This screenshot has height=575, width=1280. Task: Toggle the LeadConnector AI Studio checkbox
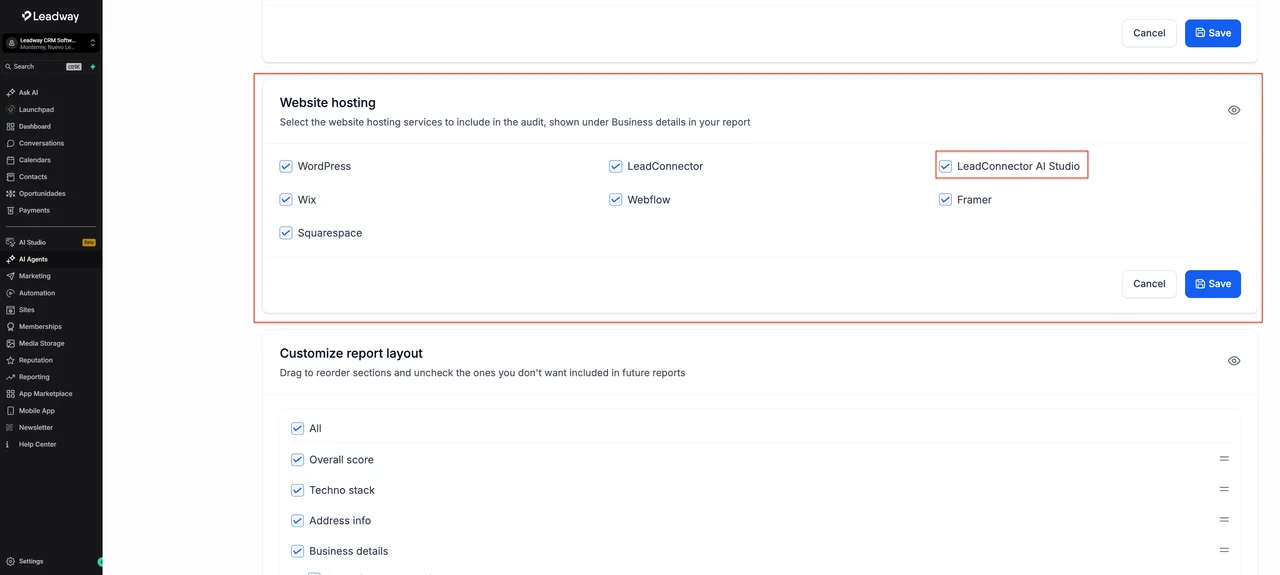pyautogui.click(x=945, y=166)
